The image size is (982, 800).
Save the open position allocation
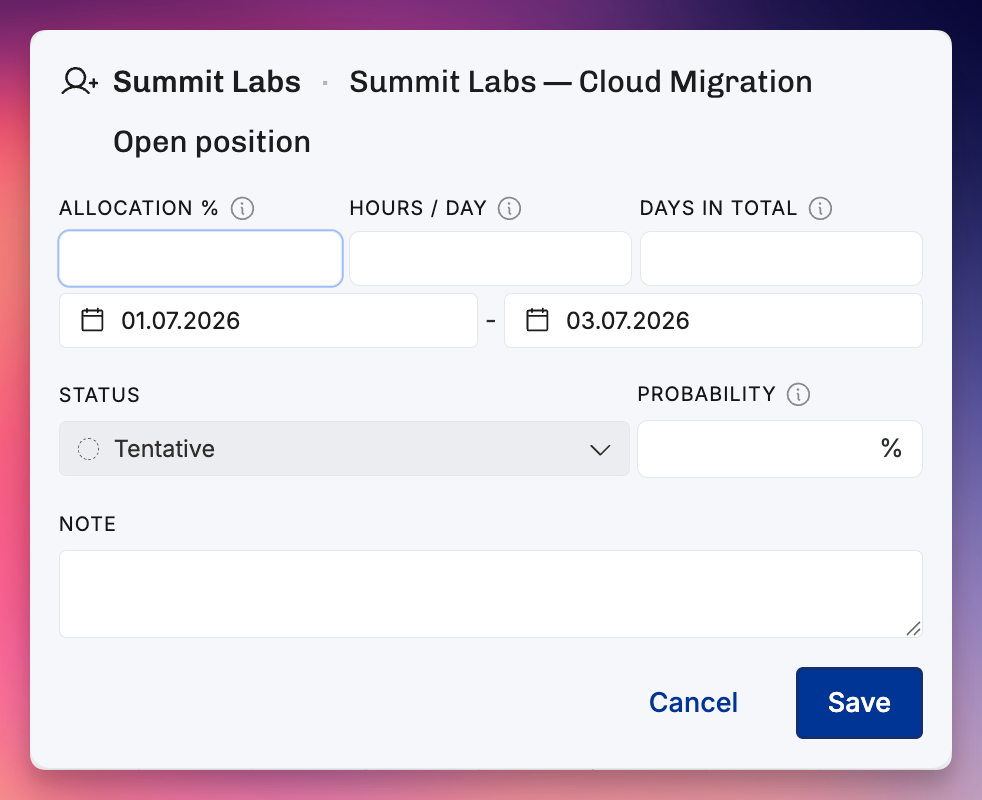859,703
